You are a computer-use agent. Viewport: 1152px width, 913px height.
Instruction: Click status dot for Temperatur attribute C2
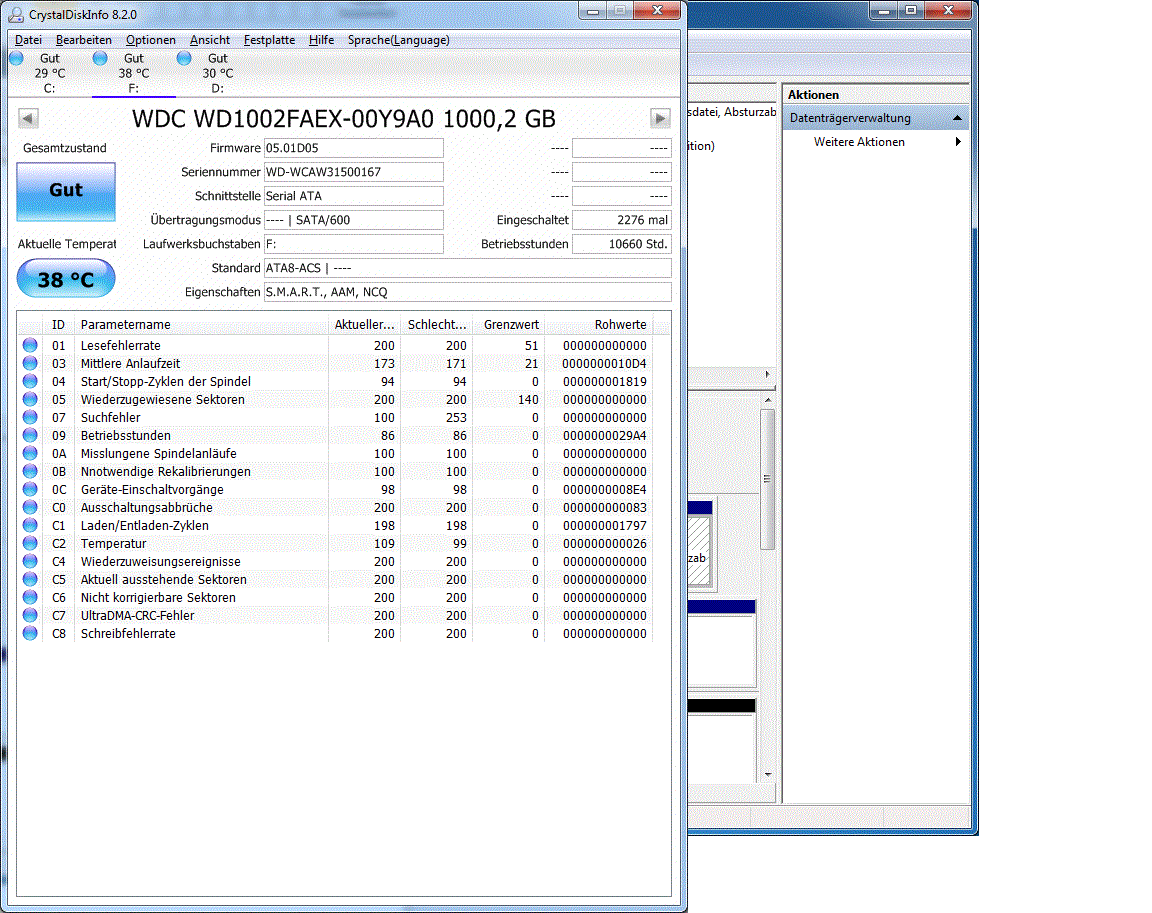click(30, 543)
